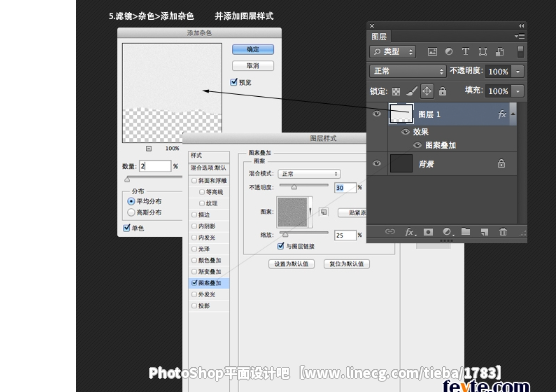Viewport: 557px width, 392px height.
Task: Click new preset icon beside pattern swatch
Action: (324, 212)
